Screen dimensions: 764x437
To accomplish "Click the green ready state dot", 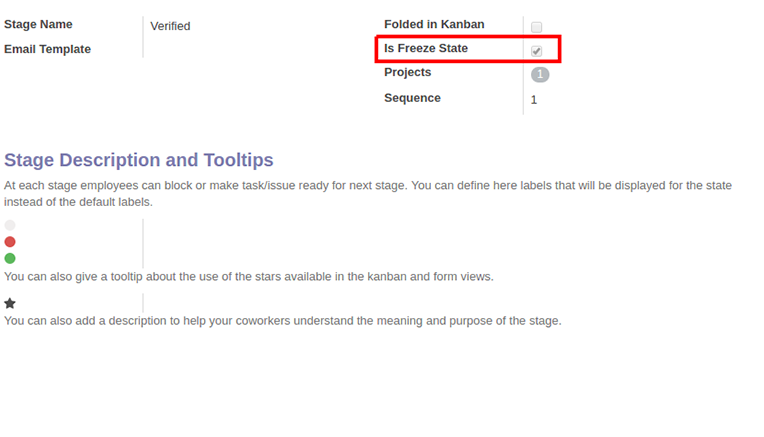I will 10,258.
